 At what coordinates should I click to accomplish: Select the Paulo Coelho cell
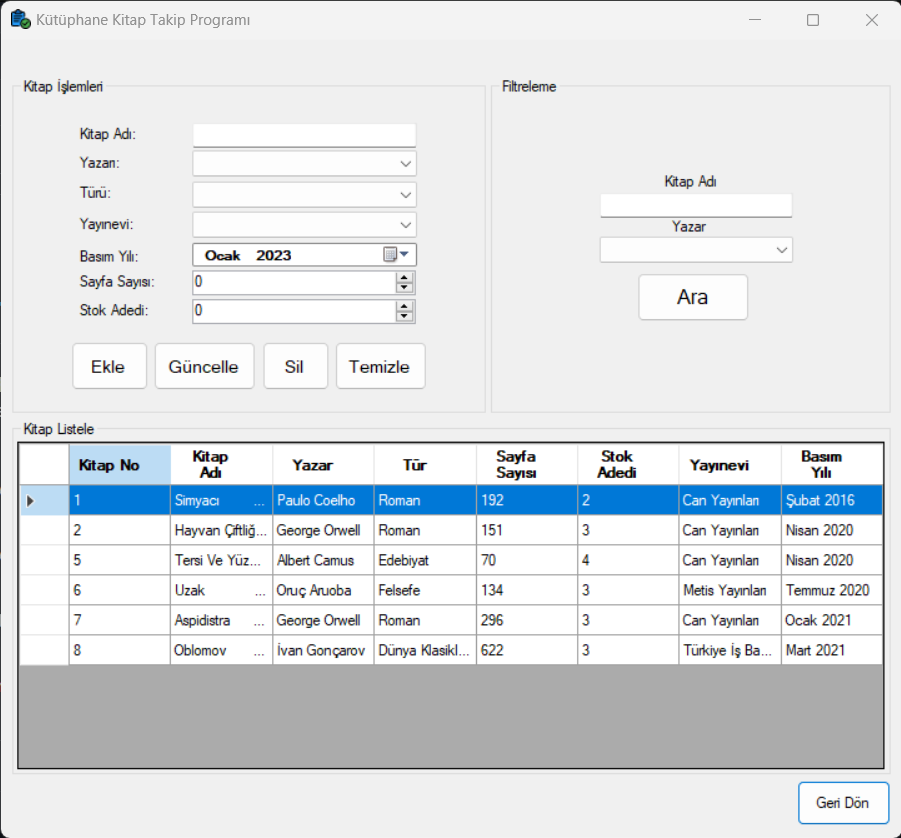[323, 500]
